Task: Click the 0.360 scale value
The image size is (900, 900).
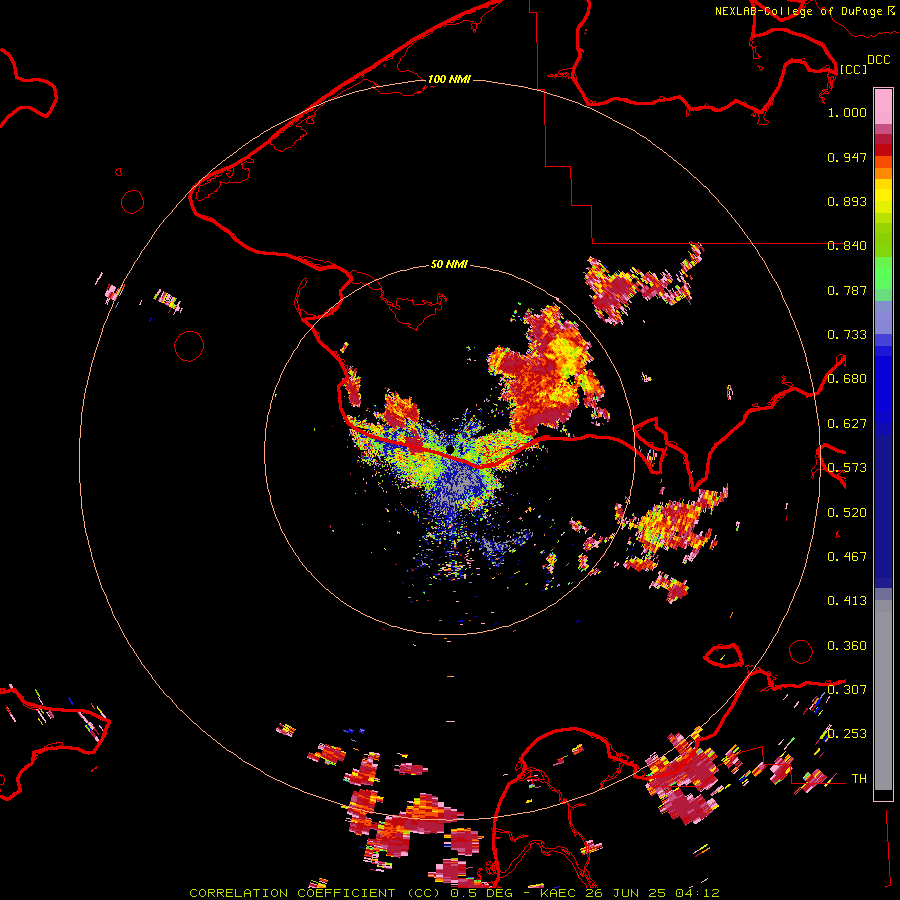Action: [x=847, y=646]
